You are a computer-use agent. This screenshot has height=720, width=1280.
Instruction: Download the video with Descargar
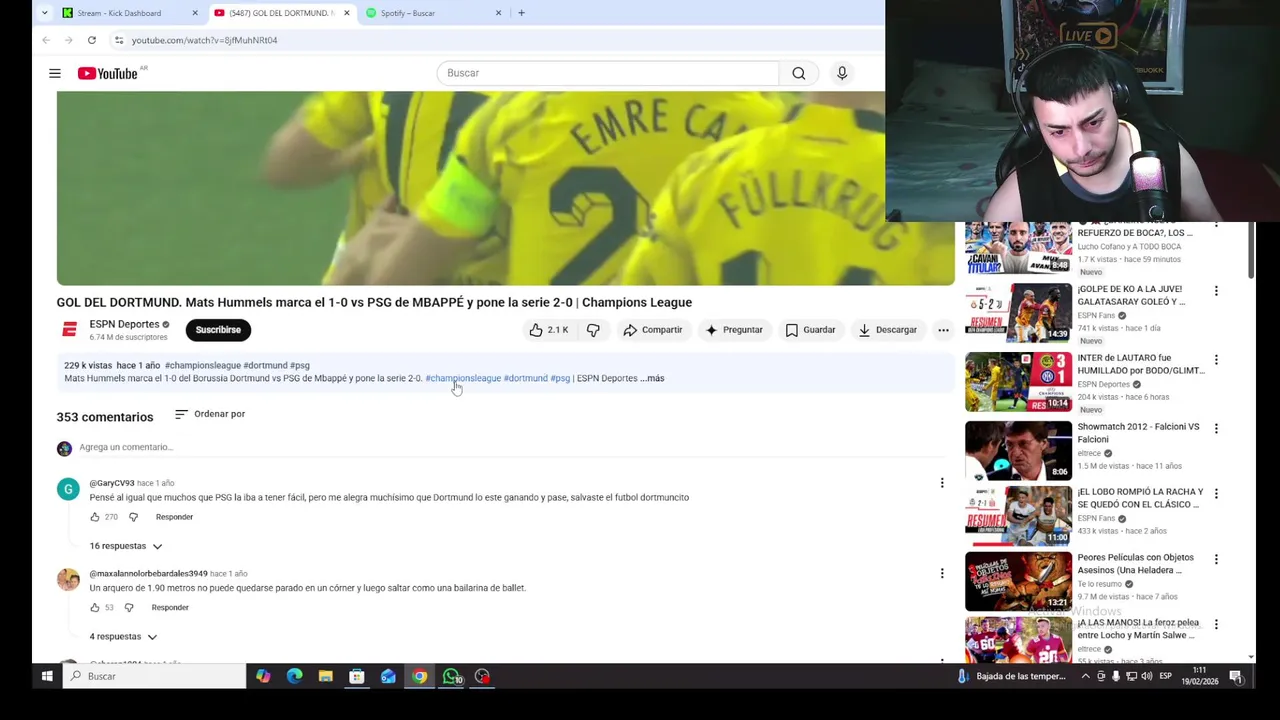tap(887, 330)
